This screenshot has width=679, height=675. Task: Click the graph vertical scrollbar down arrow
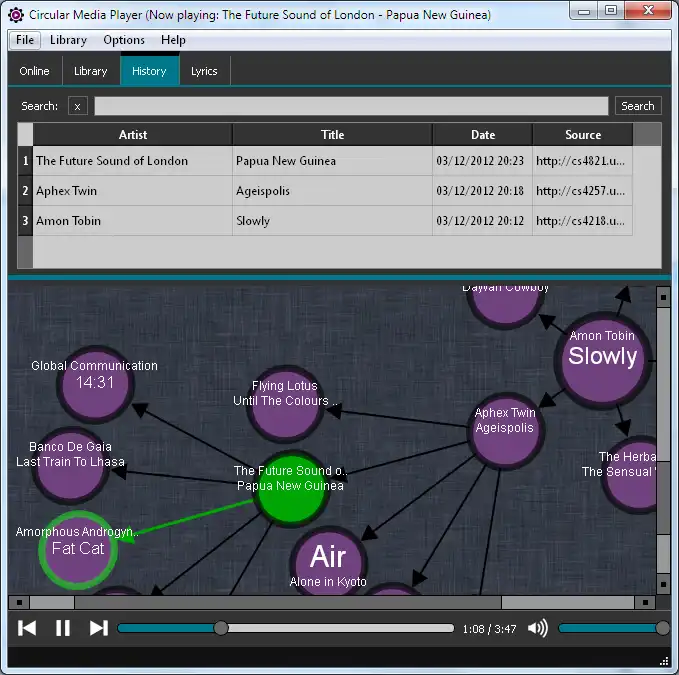coord(663,584)
